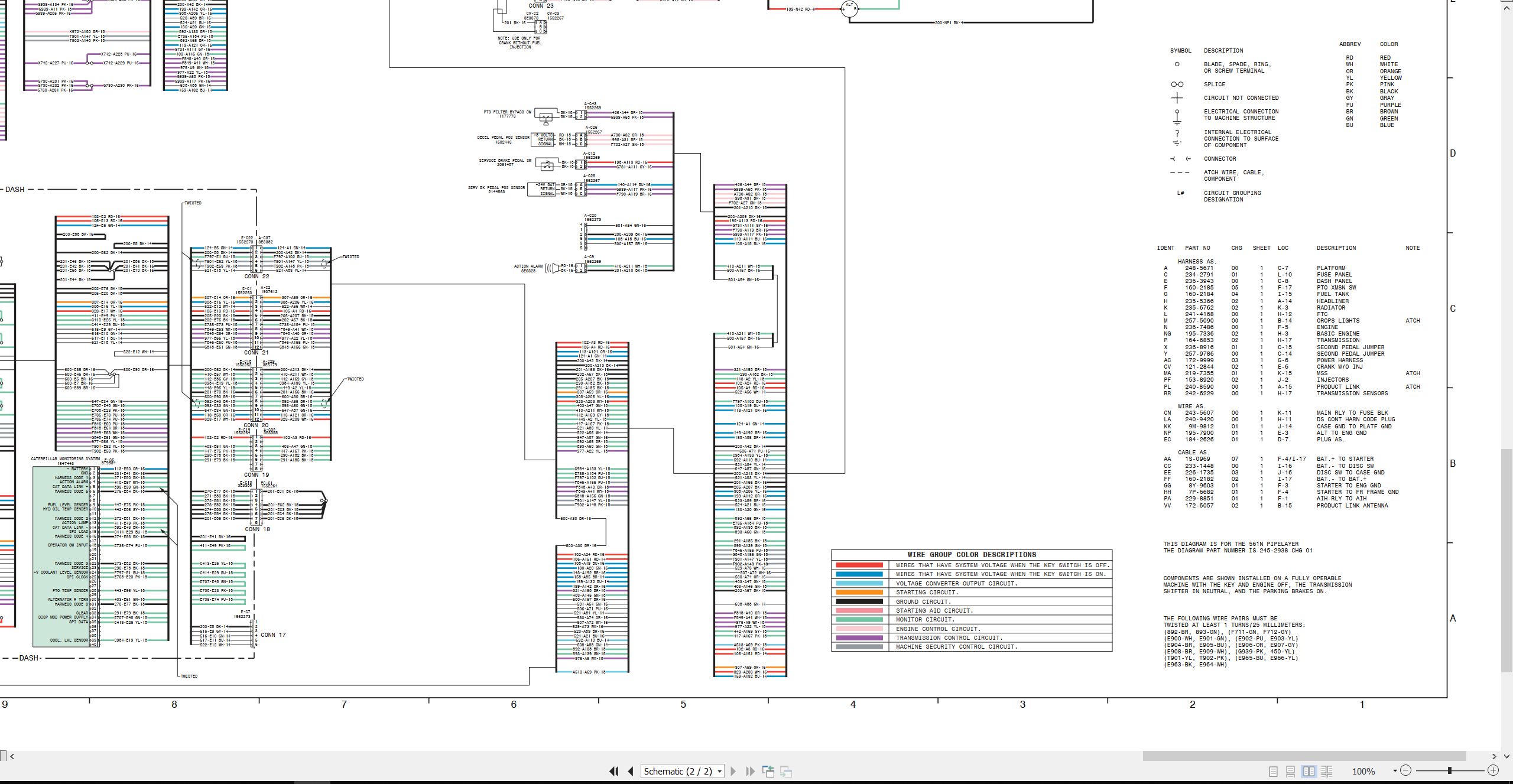Click the orange Starting Circuit swatch
The image size is (1513, 784).
[x=859, y=593]
